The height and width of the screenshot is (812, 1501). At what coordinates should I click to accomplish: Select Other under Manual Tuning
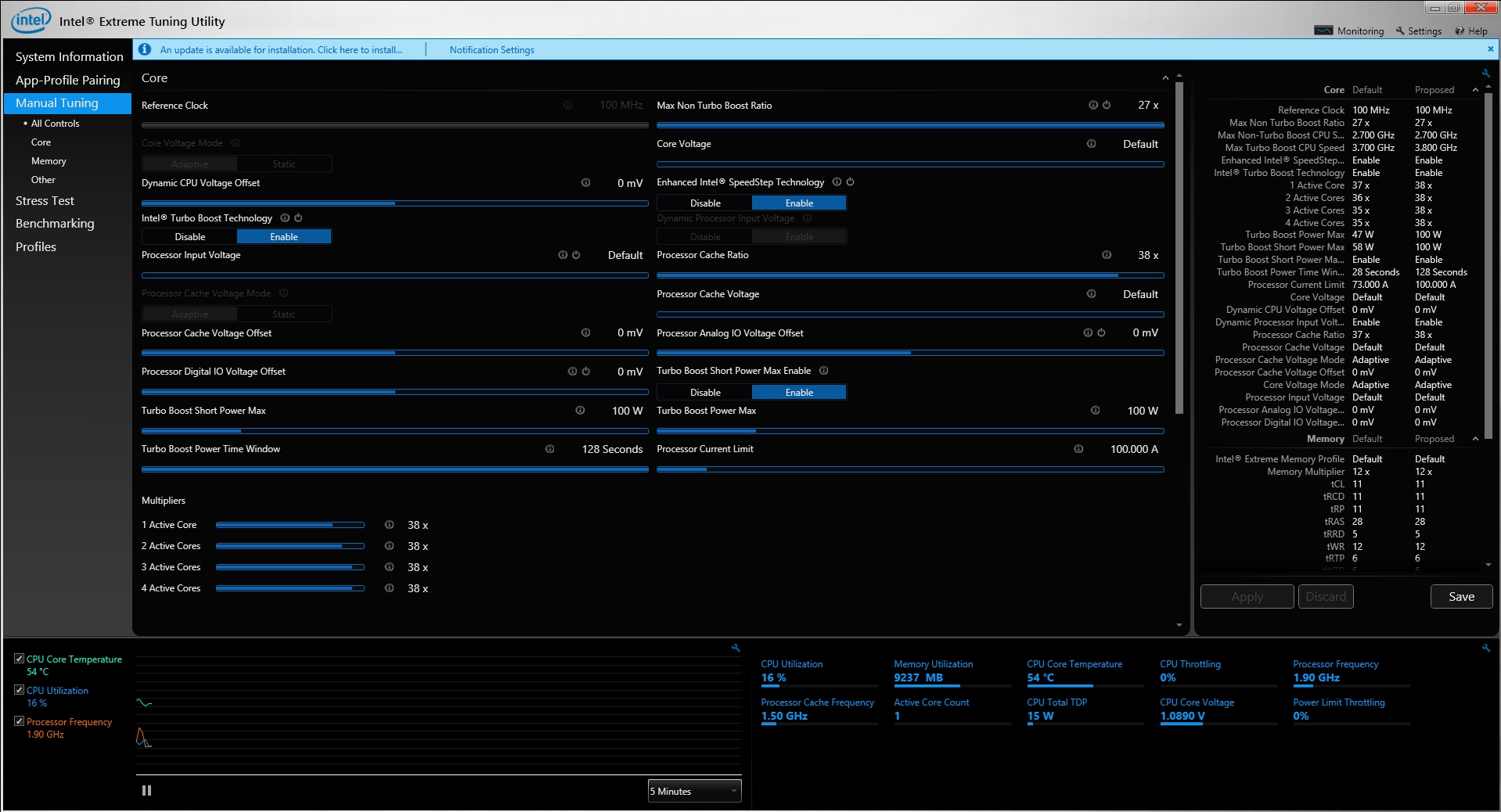pyautogui.click(x=43, y=180)
